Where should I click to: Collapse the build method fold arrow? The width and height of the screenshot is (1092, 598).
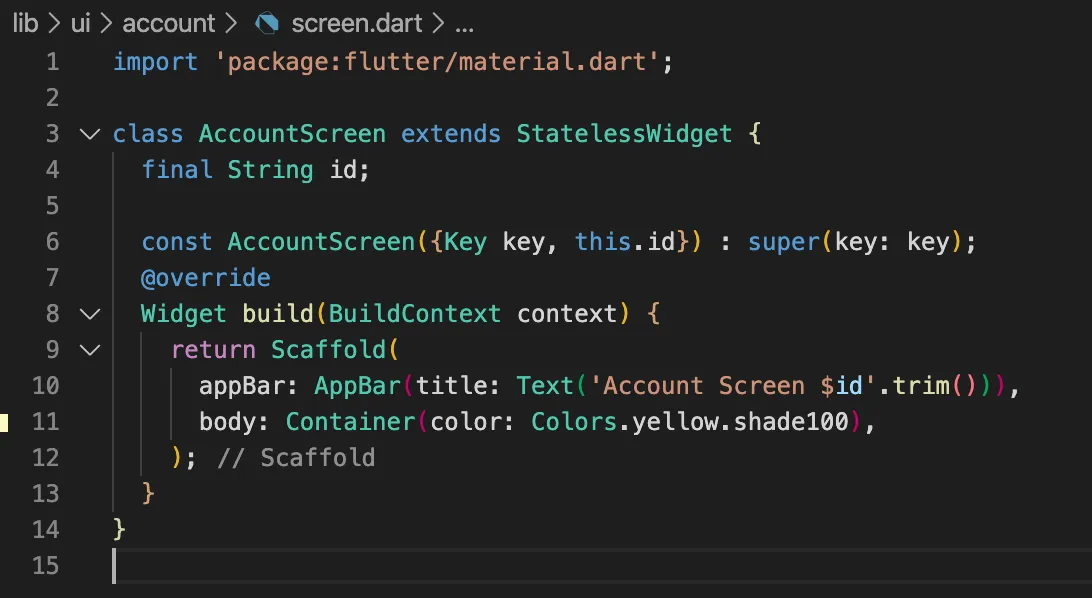[x=90, y=314]
